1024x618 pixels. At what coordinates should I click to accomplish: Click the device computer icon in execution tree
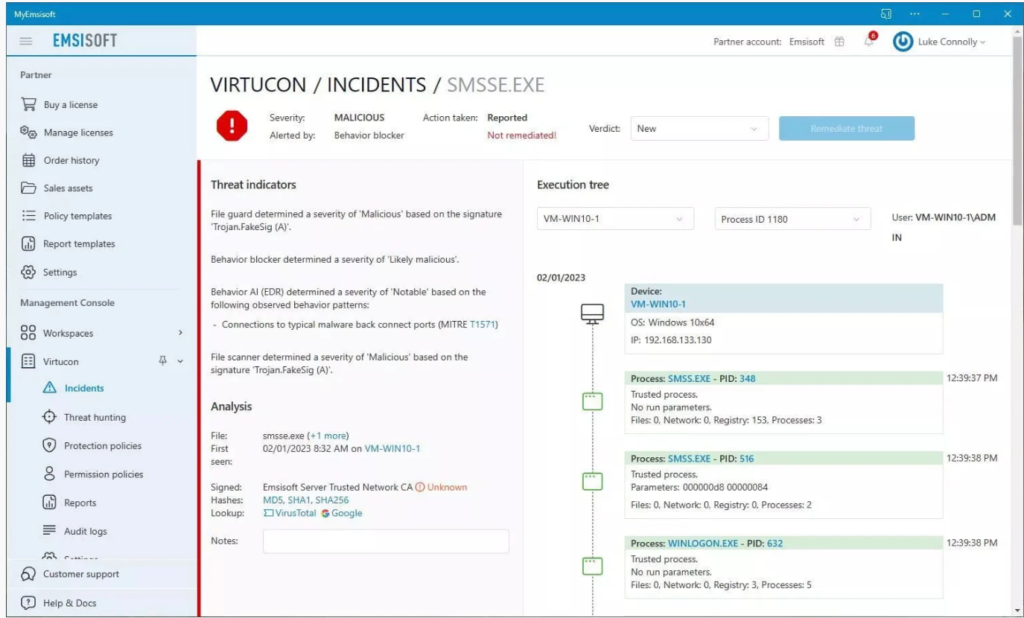tap(592, 314)
